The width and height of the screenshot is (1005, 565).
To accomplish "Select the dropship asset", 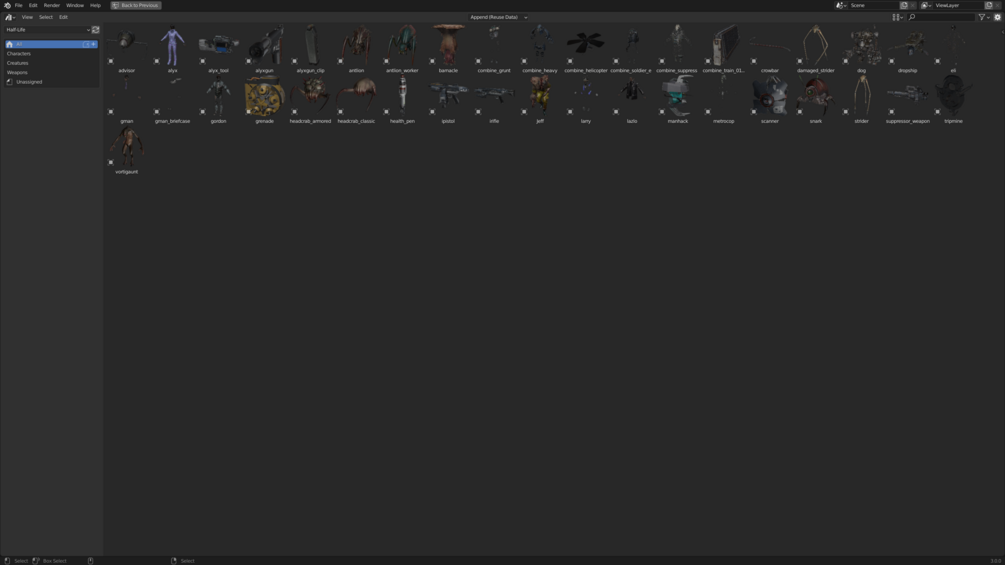I will click(908, 49).
